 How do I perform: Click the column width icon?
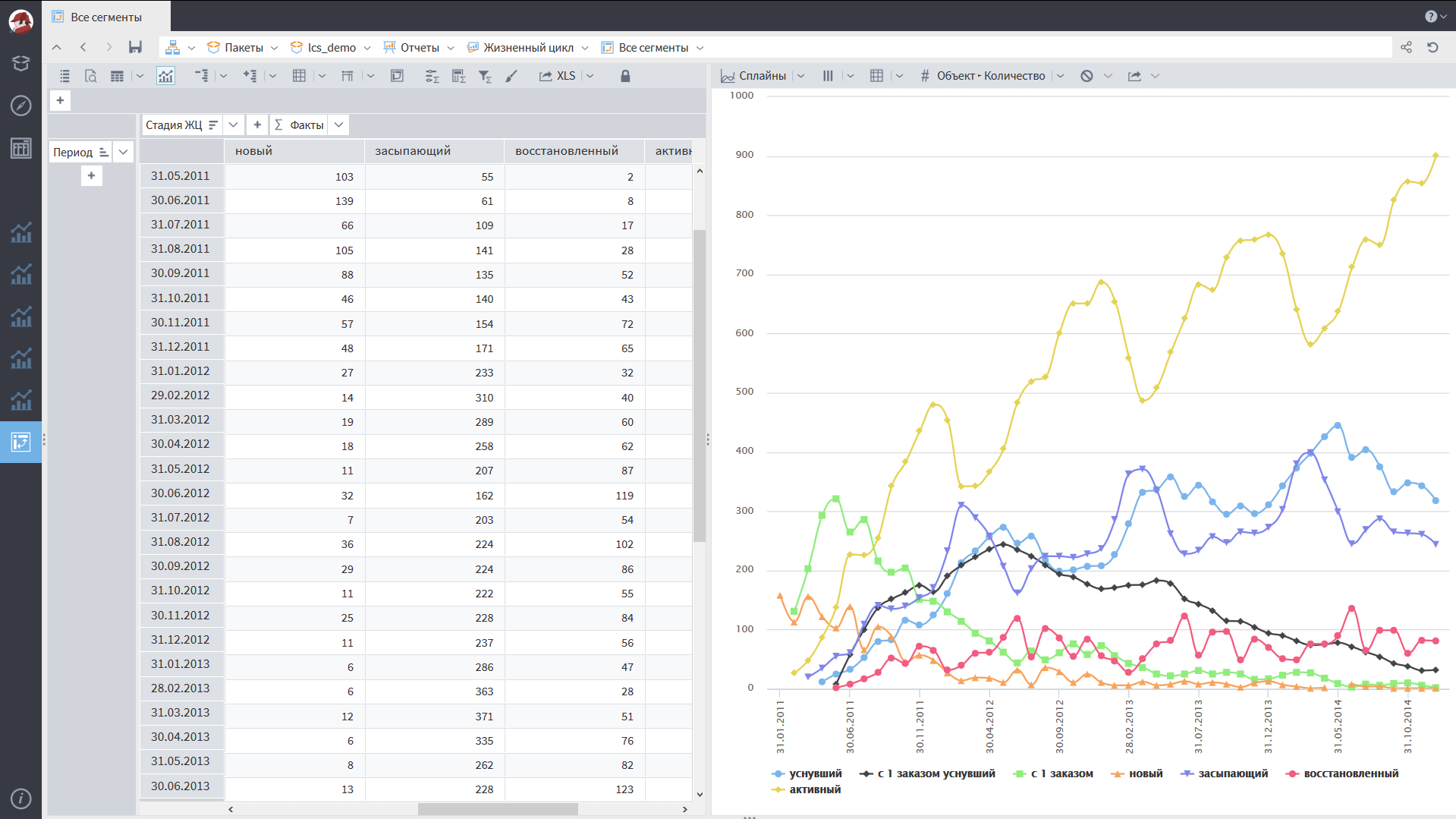[x=347, y=76]
